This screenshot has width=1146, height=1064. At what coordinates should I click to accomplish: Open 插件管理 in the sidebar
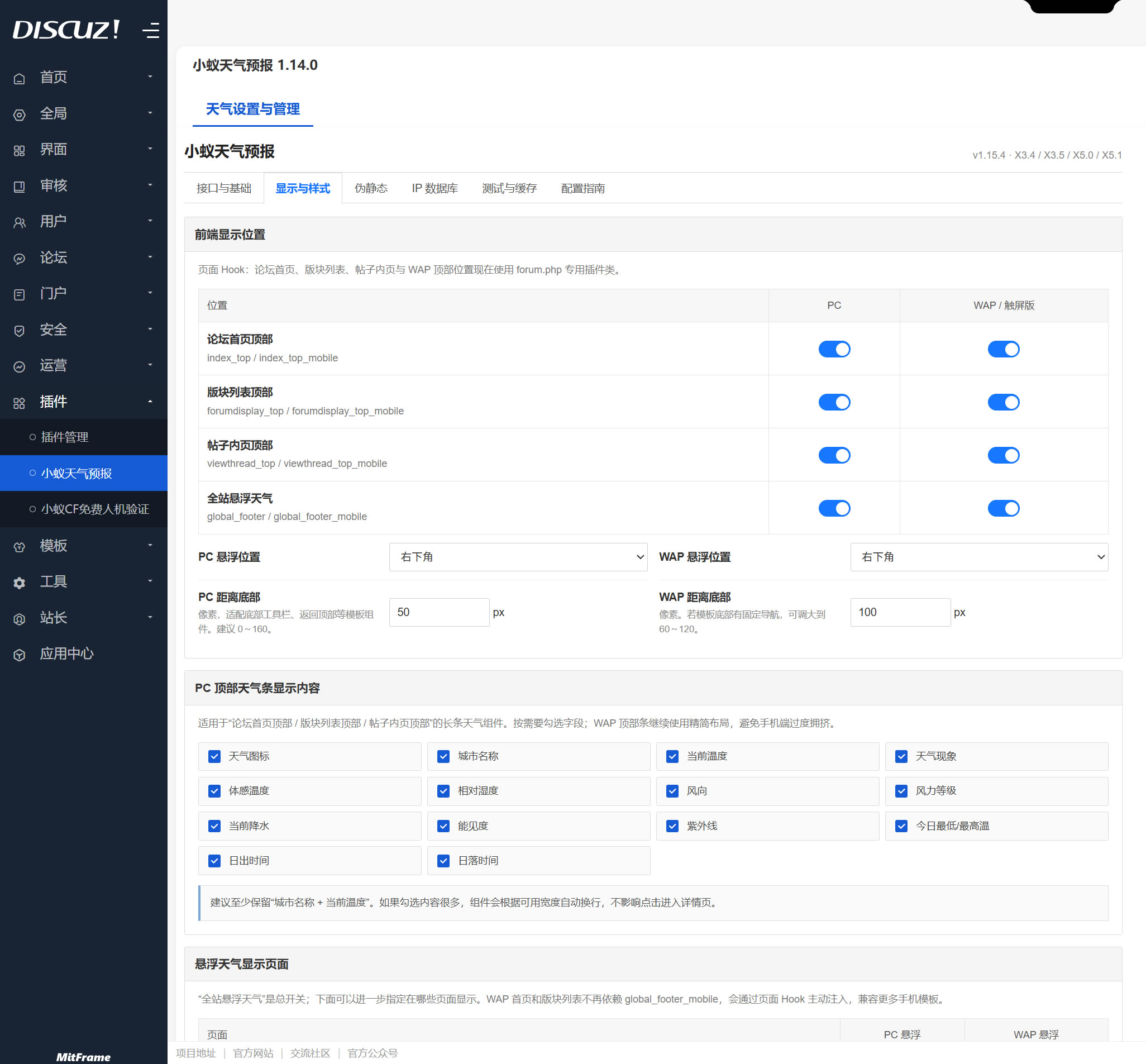point(83,437)
